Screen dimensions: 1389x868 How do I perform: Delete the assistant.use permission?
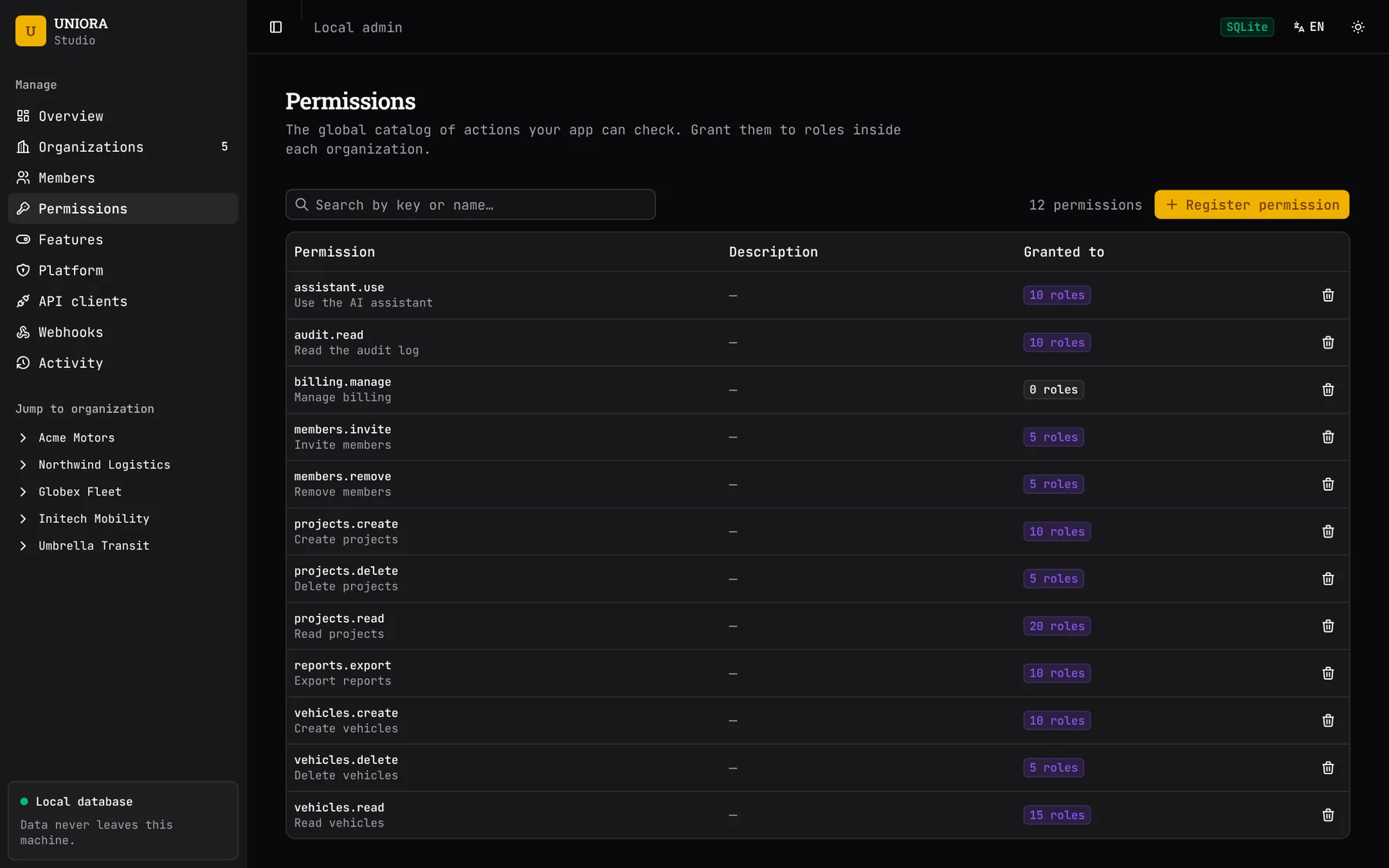coord(1328,295)
